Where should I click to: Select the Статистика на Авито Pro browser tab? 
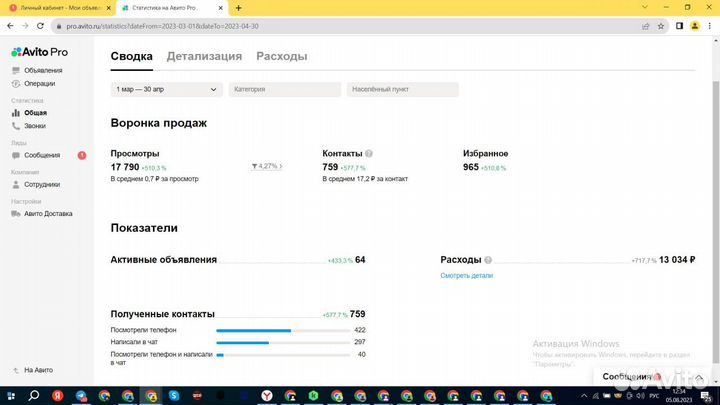click(x=171, y=8)
